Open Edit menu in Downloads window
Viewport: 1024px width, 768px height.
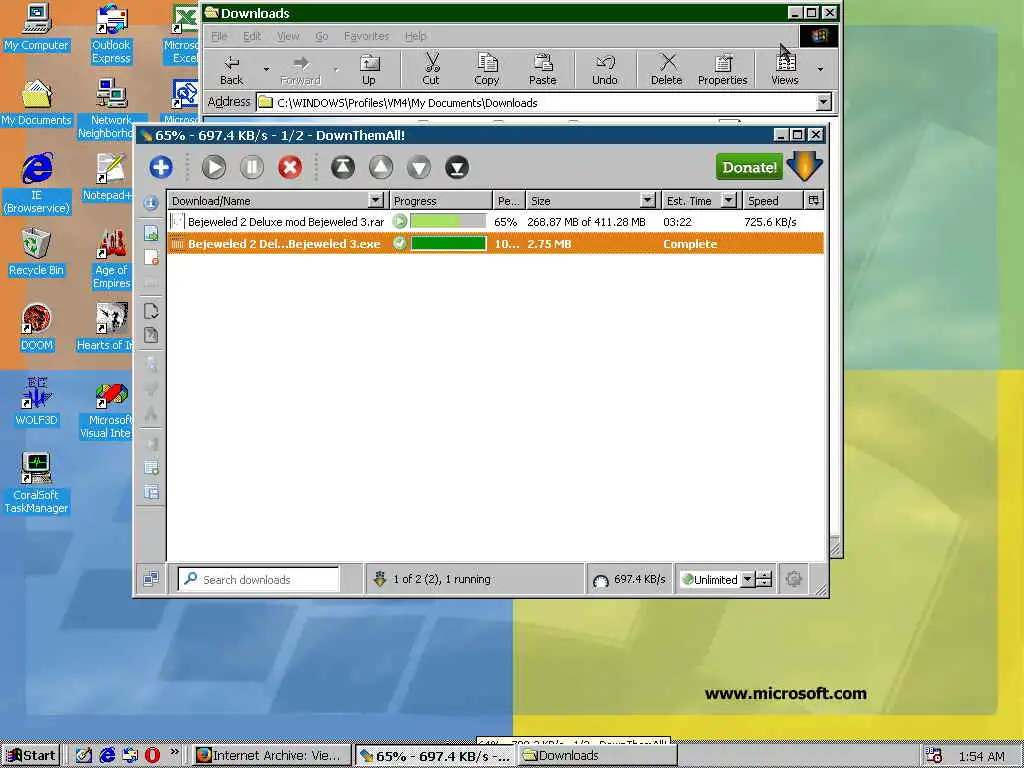point(252,36)
